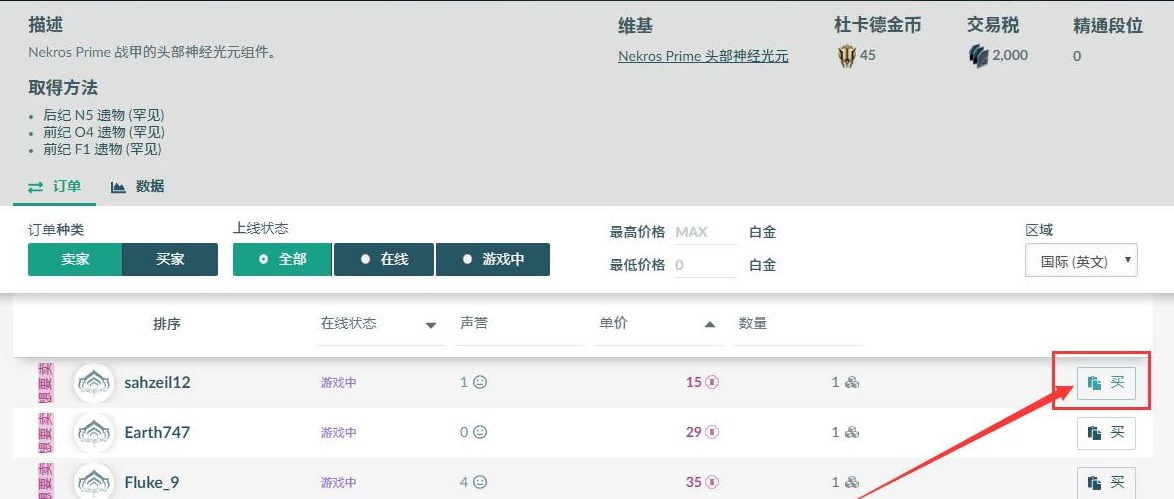Screen dimensions: 1174x499
Task: Click Earth747's Warframe avatar icon
Action: [94, 432]
